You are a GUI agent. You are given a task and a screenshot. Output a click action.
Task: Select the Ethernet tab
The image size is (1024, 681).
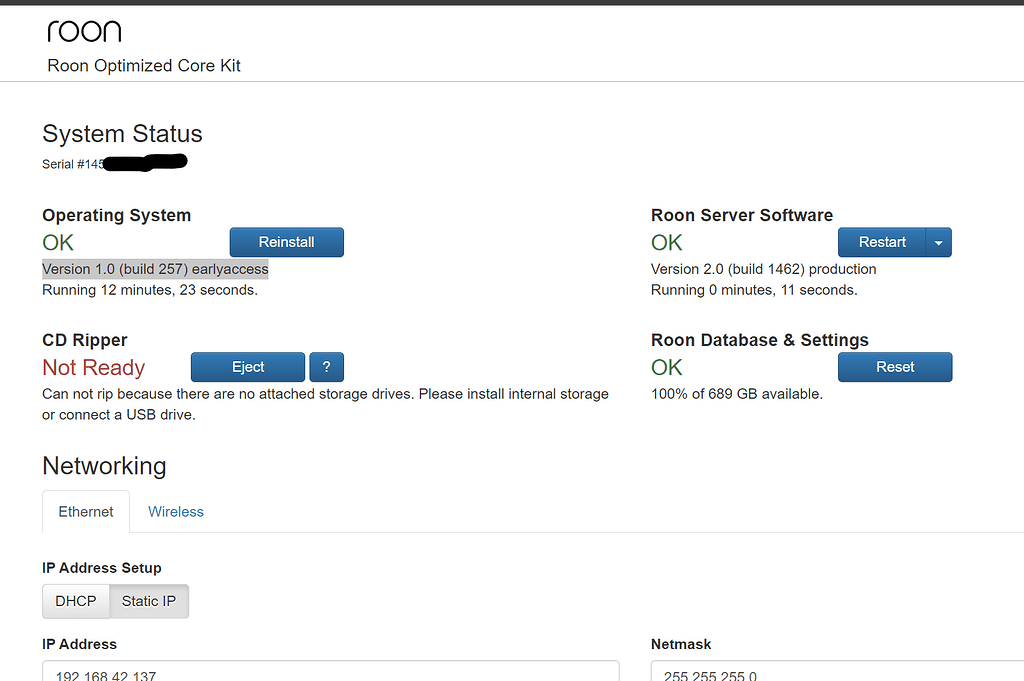tap(85, 511)
